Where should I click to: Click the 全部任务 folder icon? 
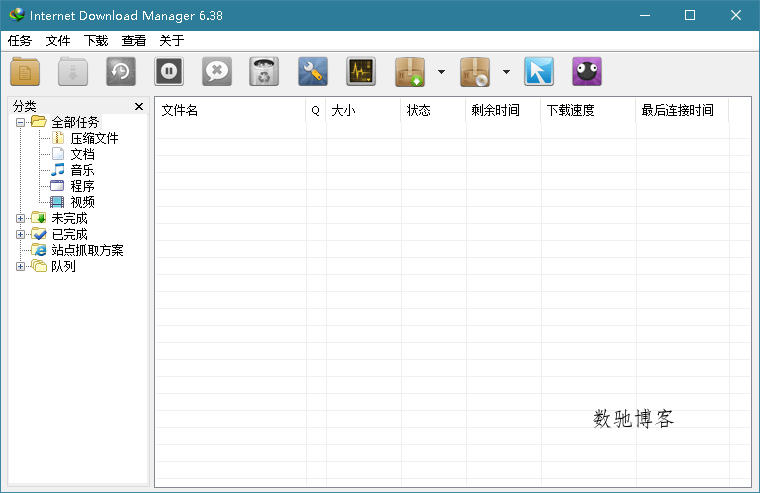click(x=39, y=121)
